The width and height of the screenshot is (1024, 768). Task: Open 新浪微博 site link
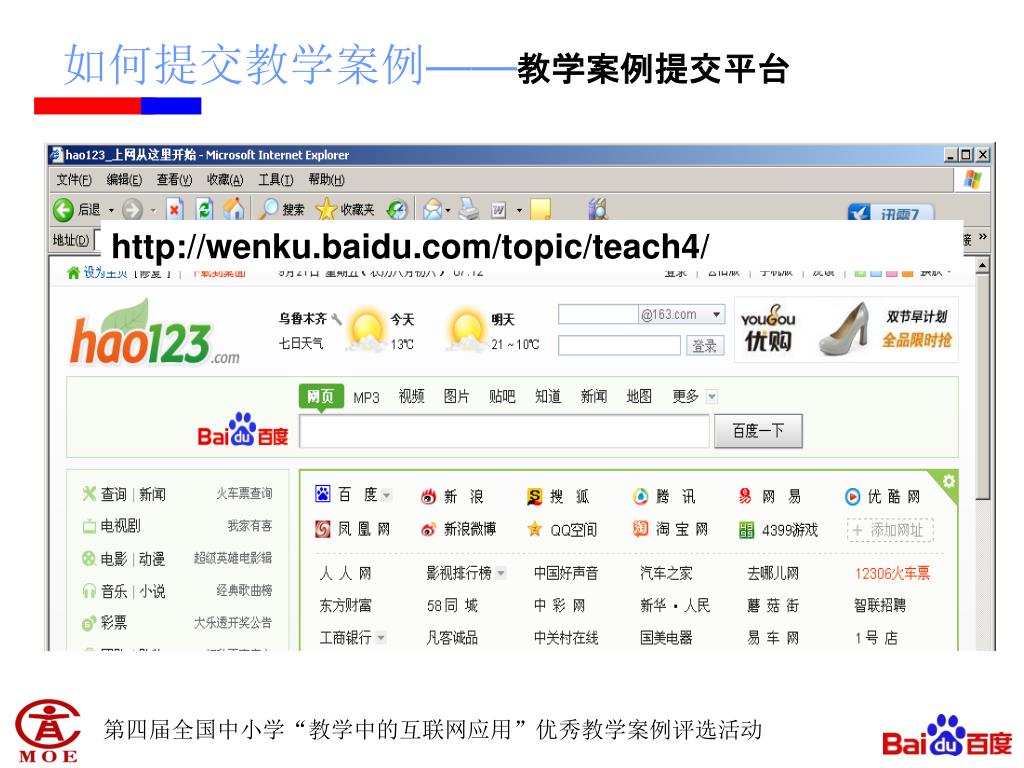[x=458, y=529]
